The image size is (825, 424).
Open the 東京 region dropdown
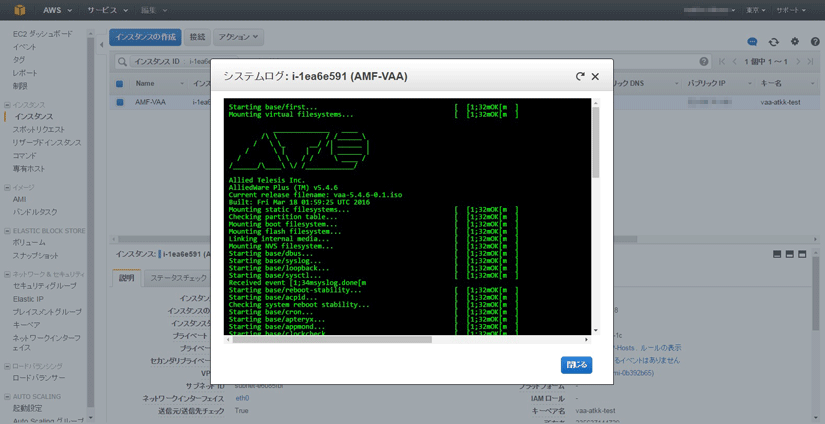tap(755, 9)
